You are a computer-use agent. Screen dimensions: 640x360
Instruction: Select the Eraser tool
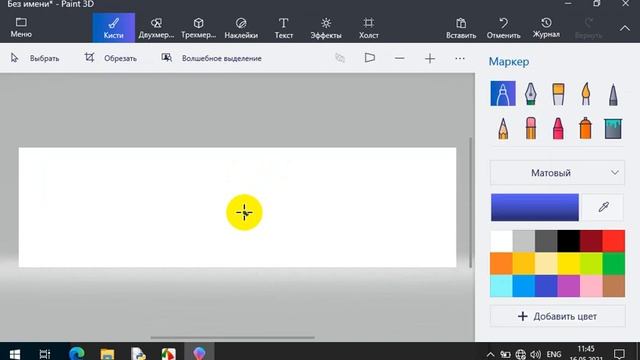531,128
